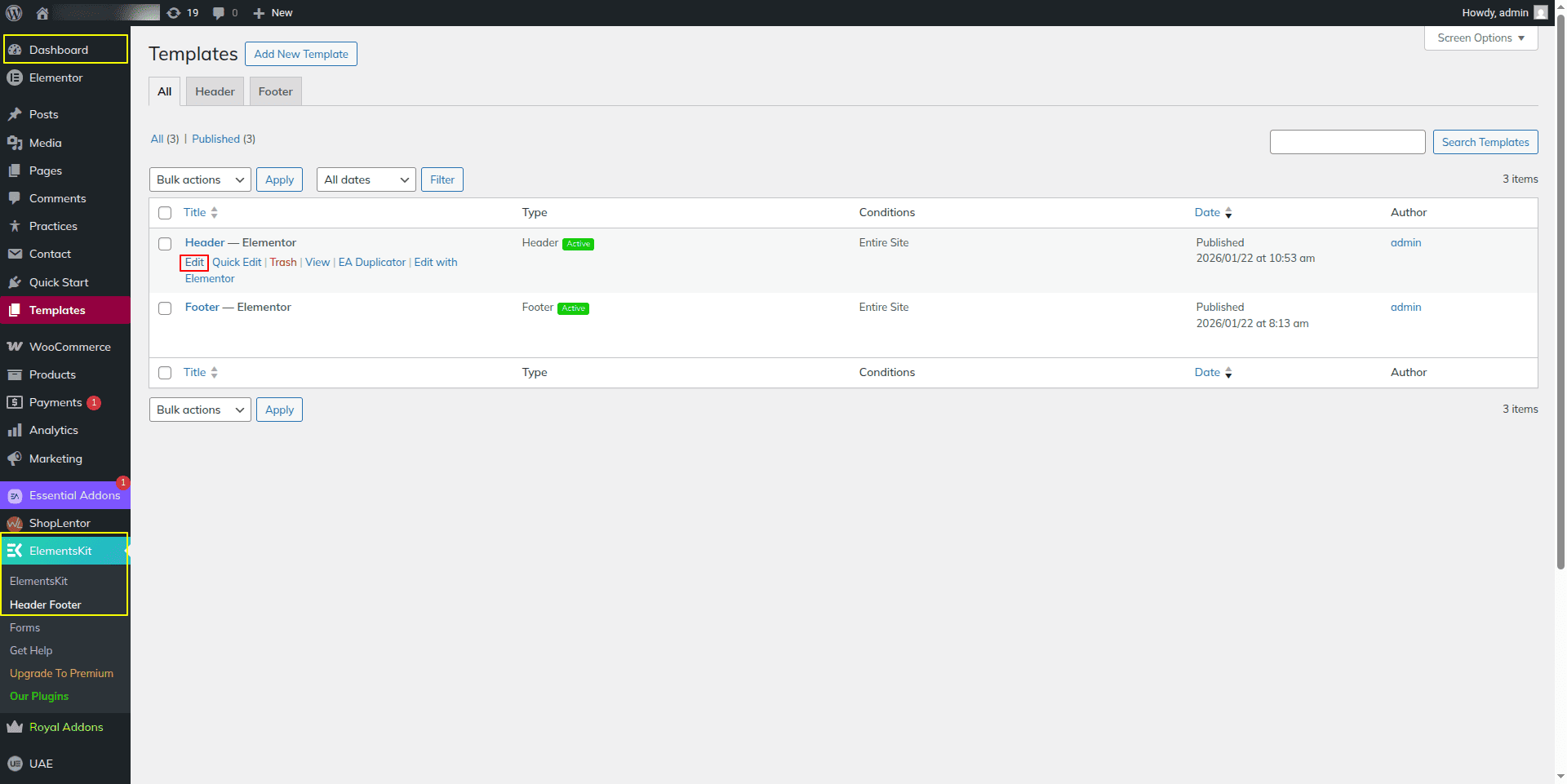Click the Elementor sidebar icon
The height and width of the screenshot is (784, 1567).
point(15,78)
